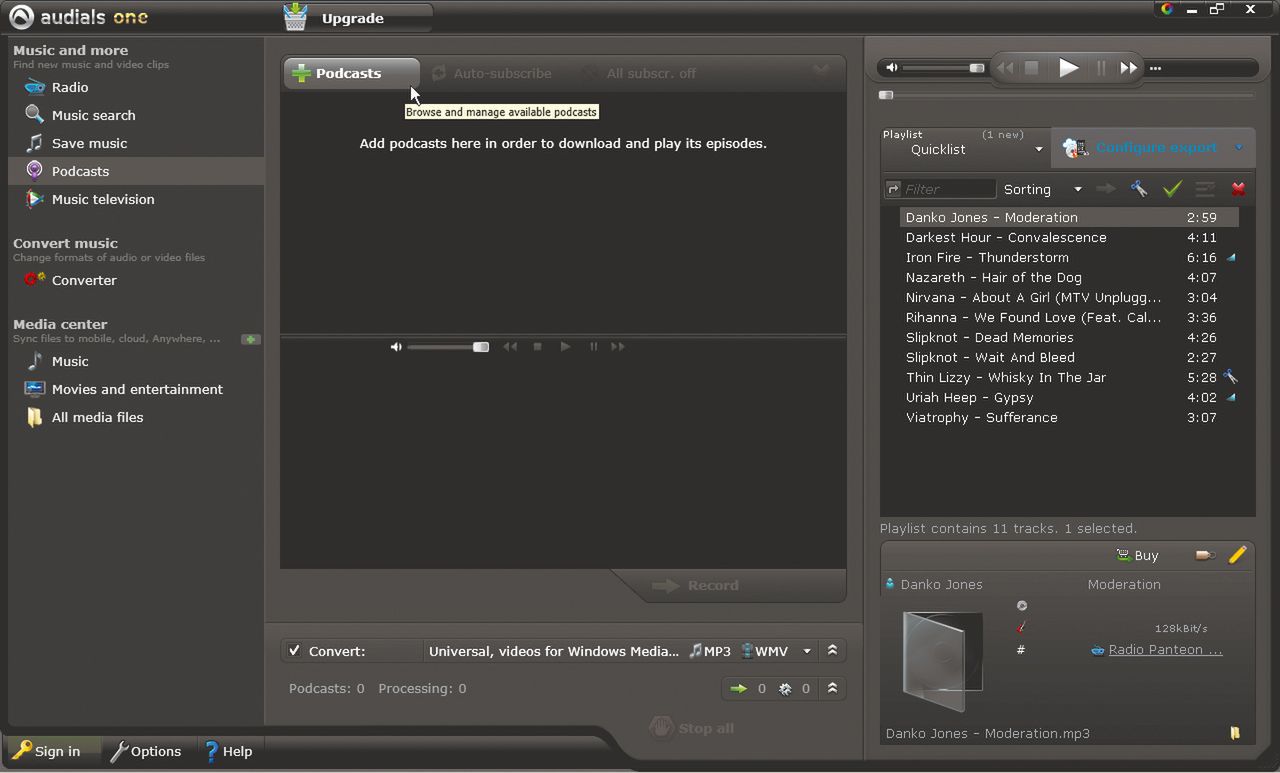Click the Filter input field

[x=948, y=189]
